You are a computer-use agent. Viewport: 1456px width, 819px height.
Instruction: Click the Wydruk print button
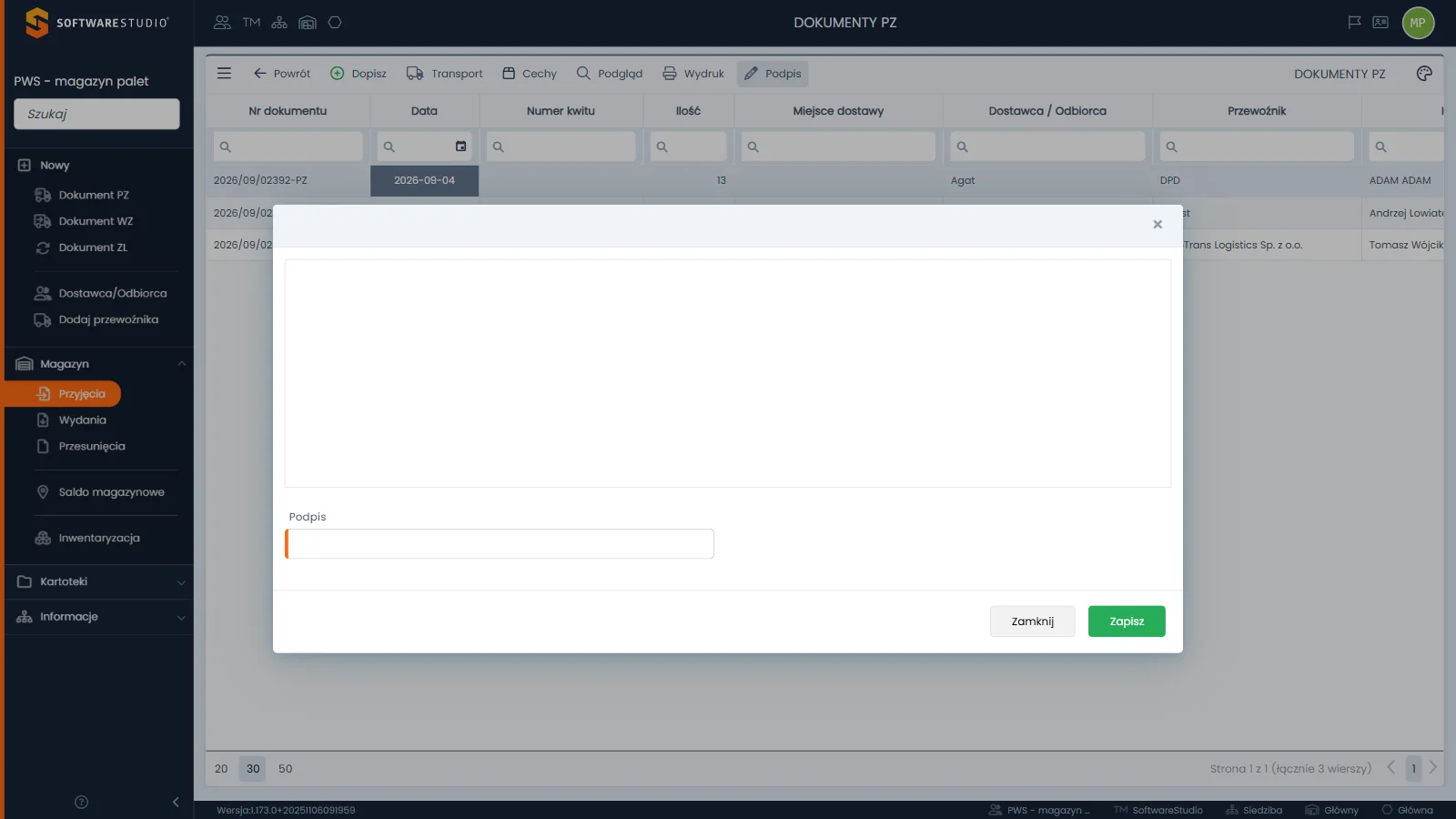(693, 74)
